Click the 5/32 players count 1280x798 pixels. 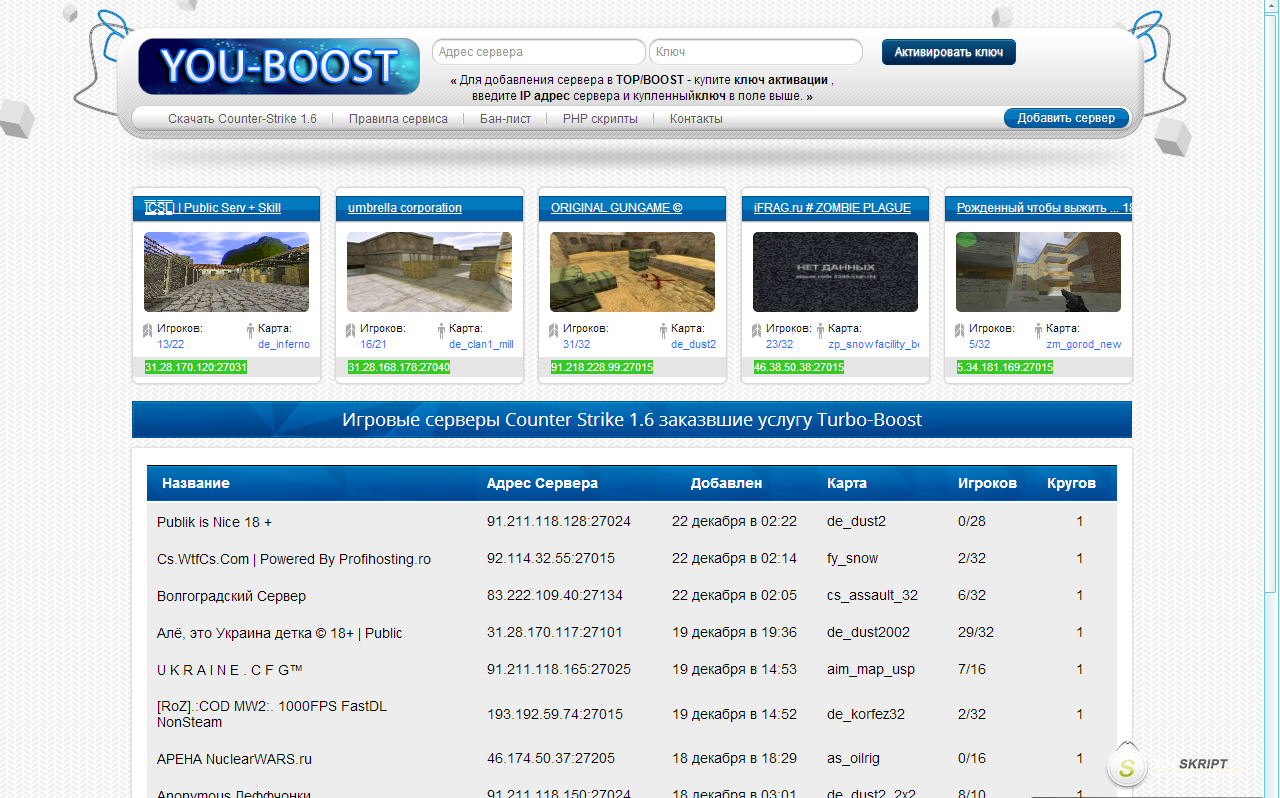[x=980, y=344]
